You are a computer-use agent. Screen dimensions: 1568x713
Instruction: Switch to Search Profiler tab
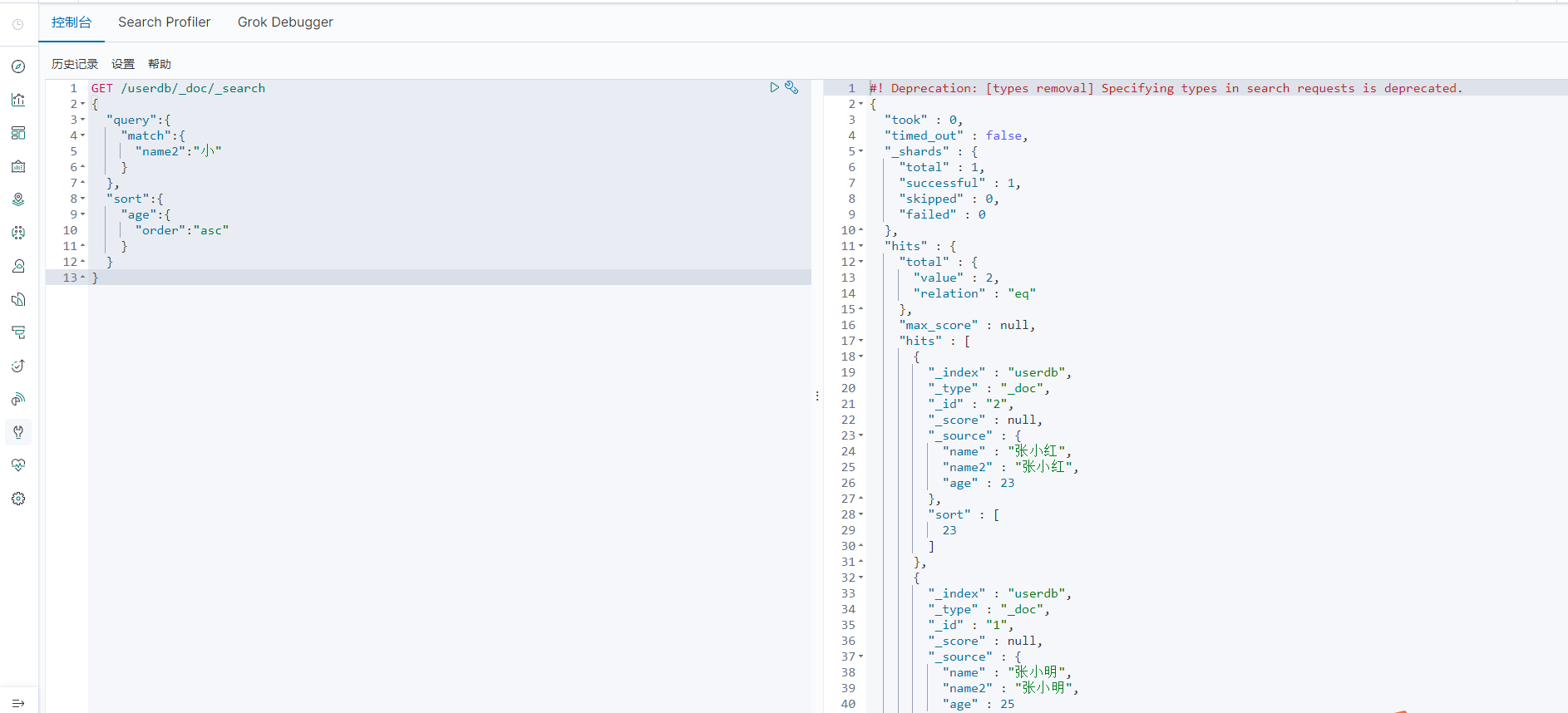click(x=165, y=22)
